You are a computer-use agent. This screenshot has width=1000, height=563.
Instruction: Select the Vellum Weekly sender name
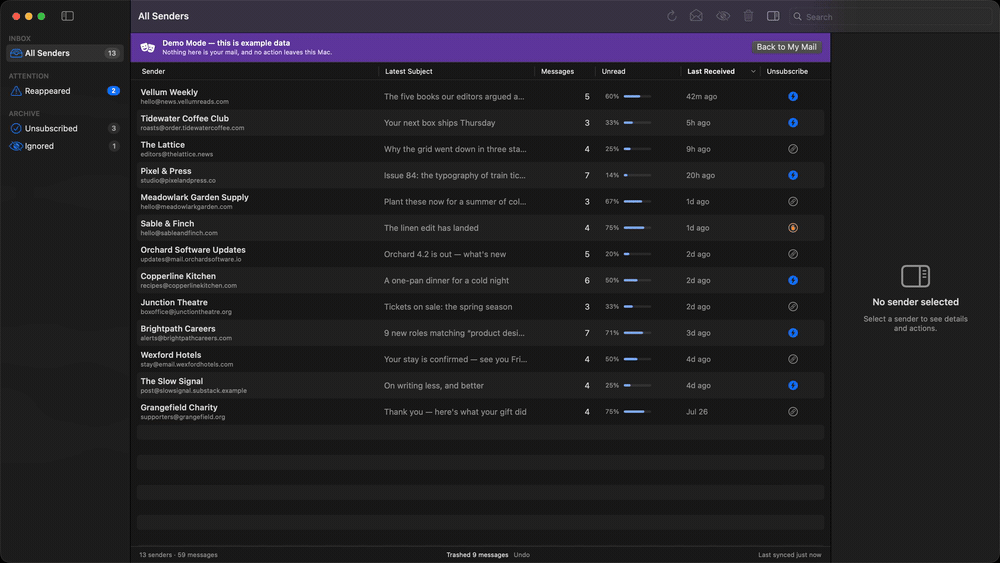tap(169, 92)
